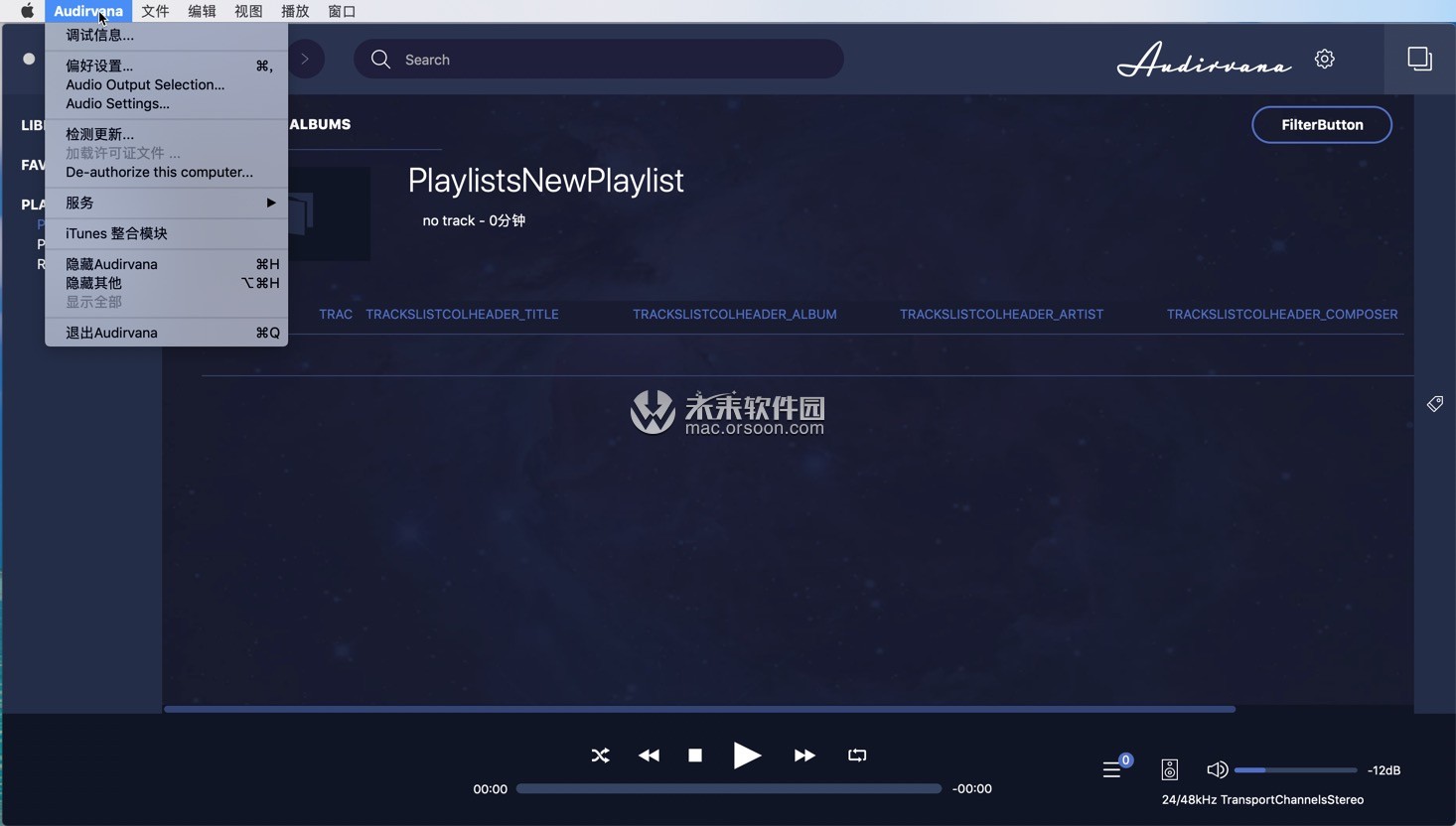Open the 编辑 menu
Viewport: 1456px width, 826px height.
pos(202,11)
